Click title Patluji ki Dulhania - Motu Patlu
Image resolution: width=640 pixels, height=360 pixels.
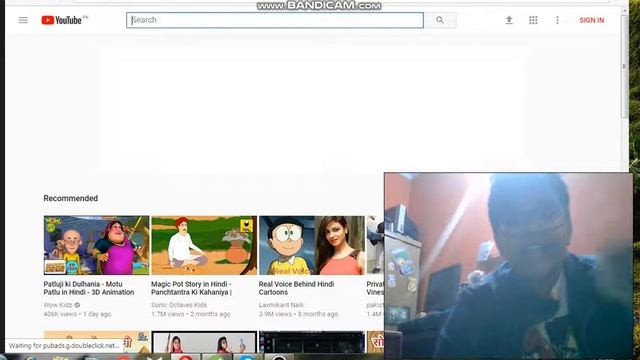pos(89,288)
